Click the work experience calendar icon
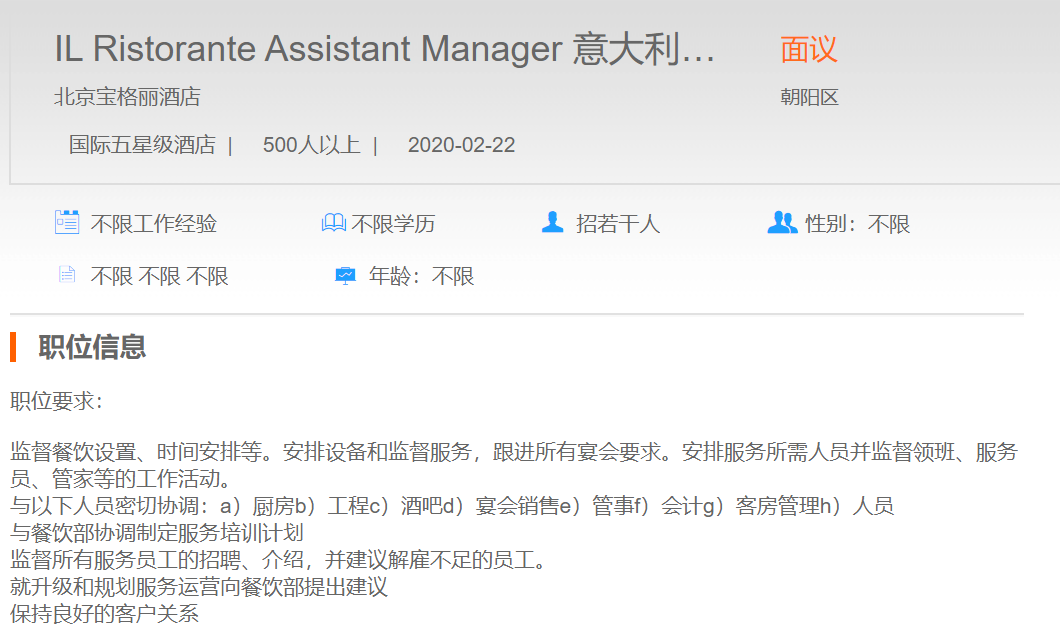1060x635 pixels. [67, 222]
